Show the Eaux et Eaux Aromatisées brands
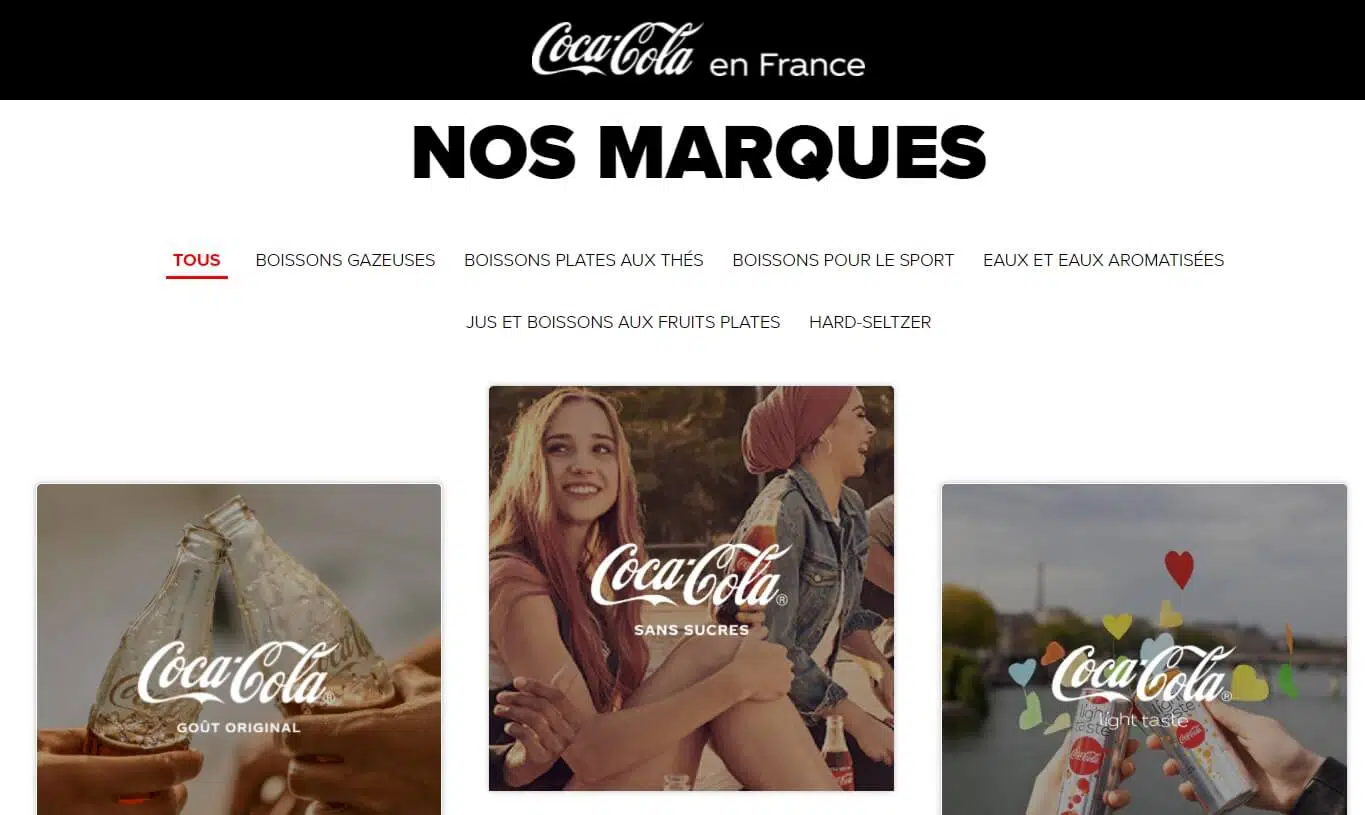 tap(1103, 260)
